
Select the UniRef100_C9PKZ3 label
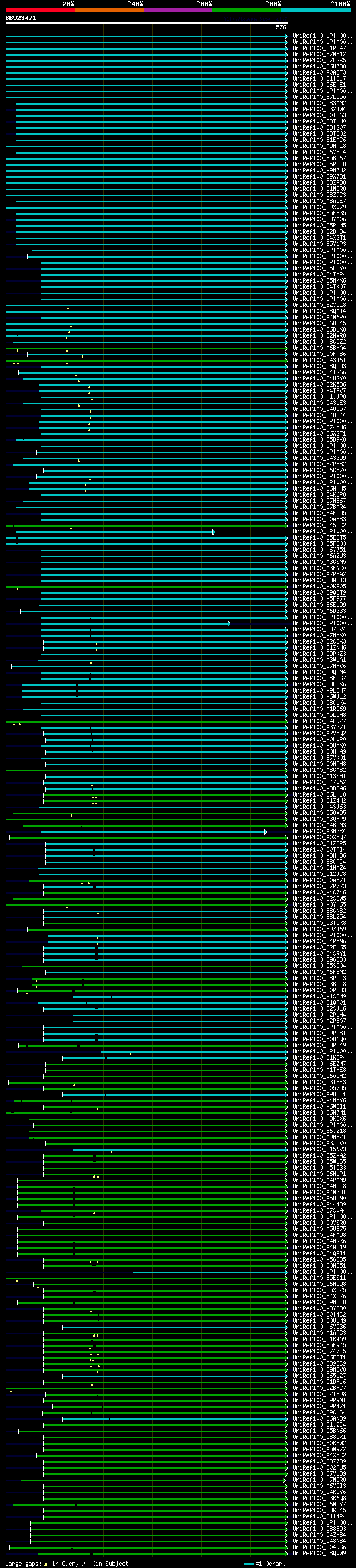(x=319, y=654)
